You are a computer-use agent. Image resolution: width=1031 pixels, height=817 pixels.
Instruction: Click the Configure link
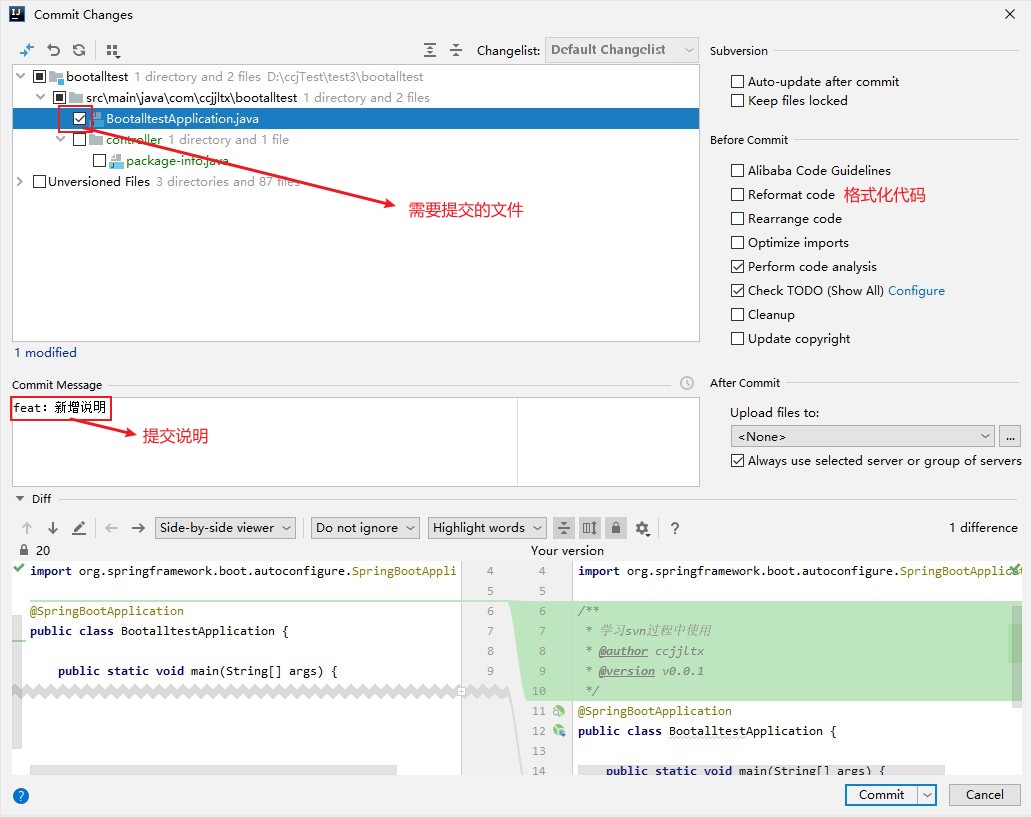[916, 291]
